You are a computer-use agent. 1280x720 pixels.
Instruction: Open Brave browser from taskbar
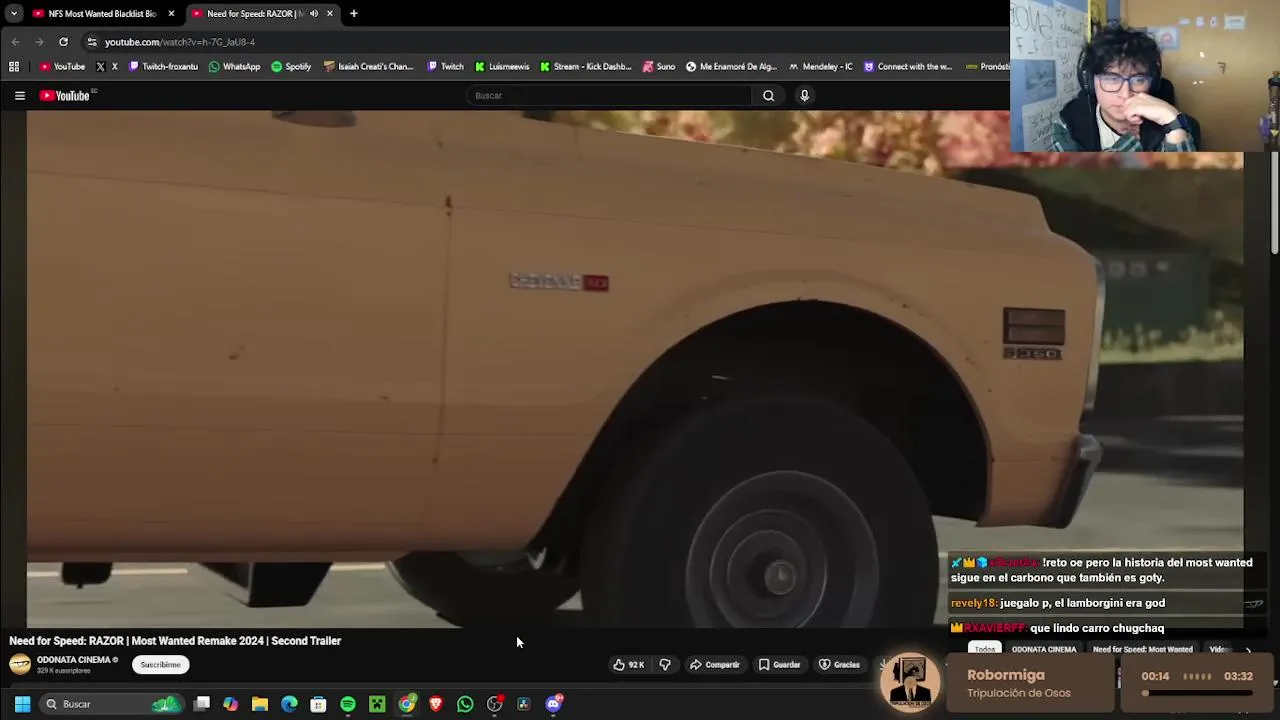436,704
